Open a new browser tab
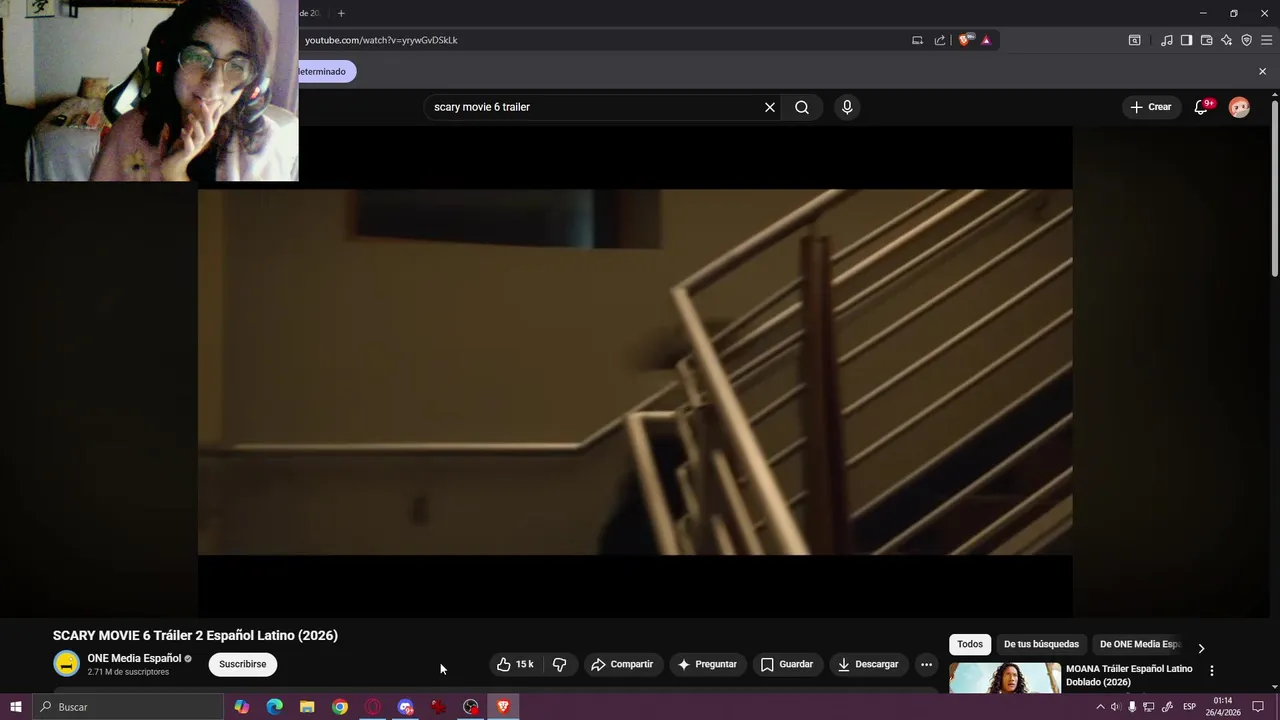Screen dimensions: 1280x720 point(341,13)
